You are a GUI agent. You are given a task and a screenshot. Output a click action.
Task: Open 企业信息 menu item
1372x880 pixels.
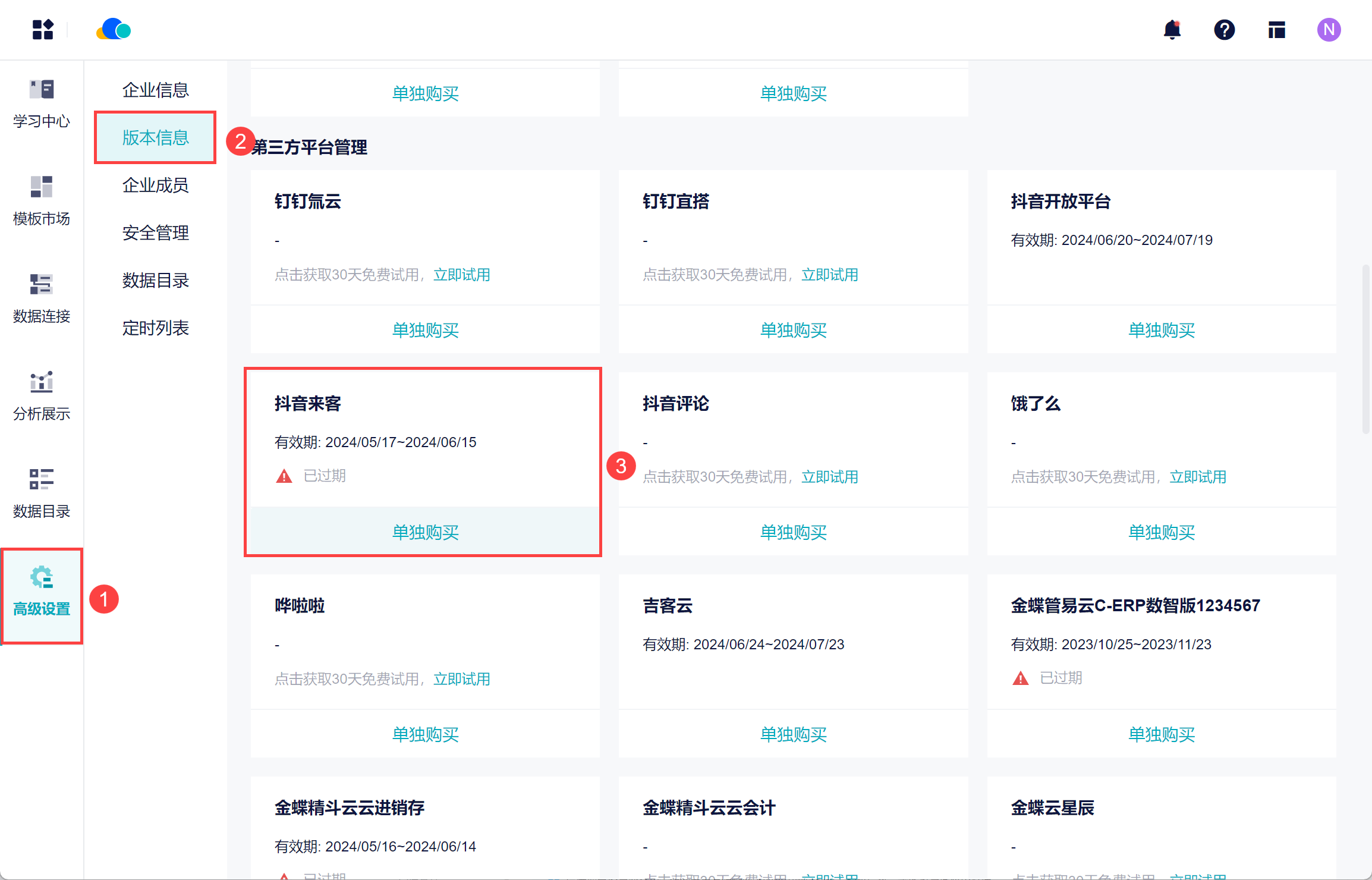[x=155, y=90]
